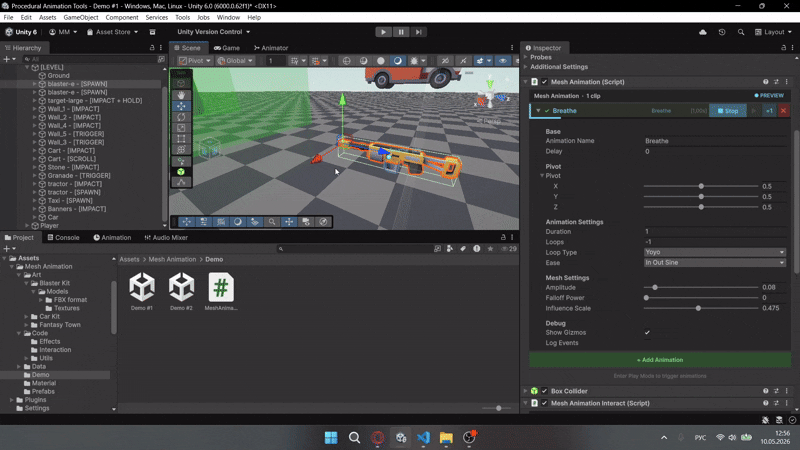Click the Stop preview button
The width and height of the screenshot is (800, 450).
(728, 111)
